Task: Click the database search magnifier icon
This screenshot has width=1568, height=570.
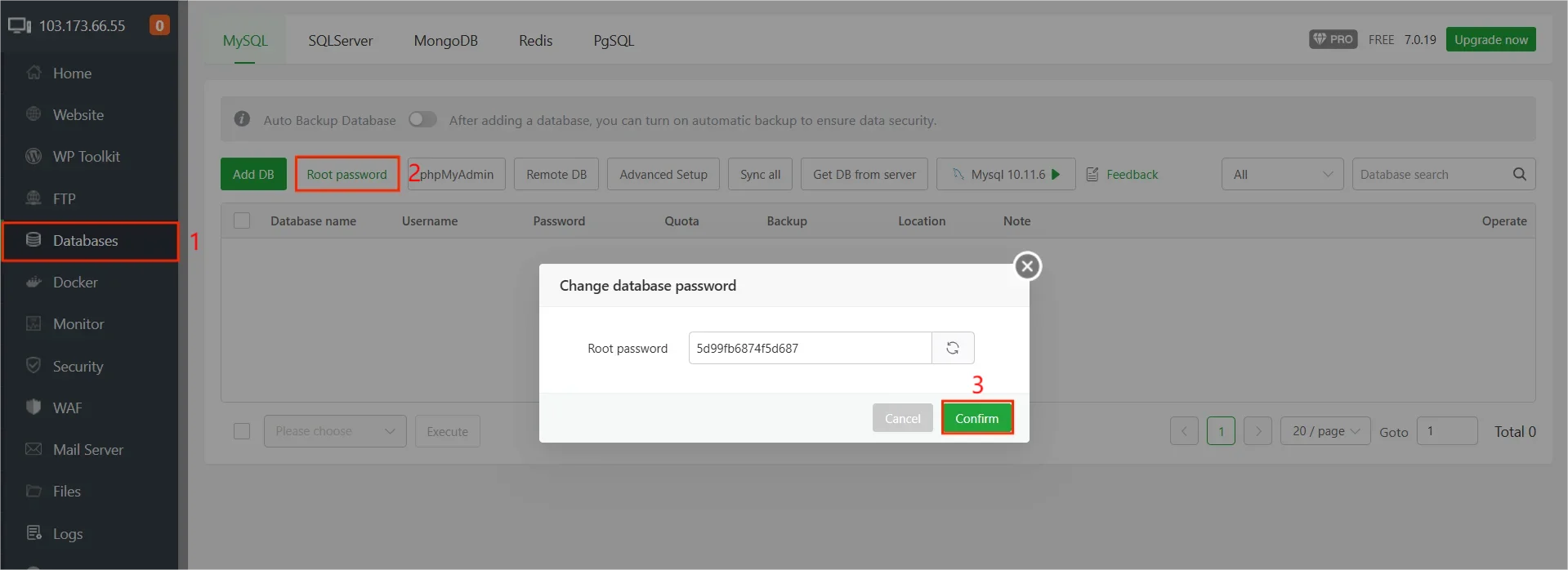Action: click(1519, 174)
